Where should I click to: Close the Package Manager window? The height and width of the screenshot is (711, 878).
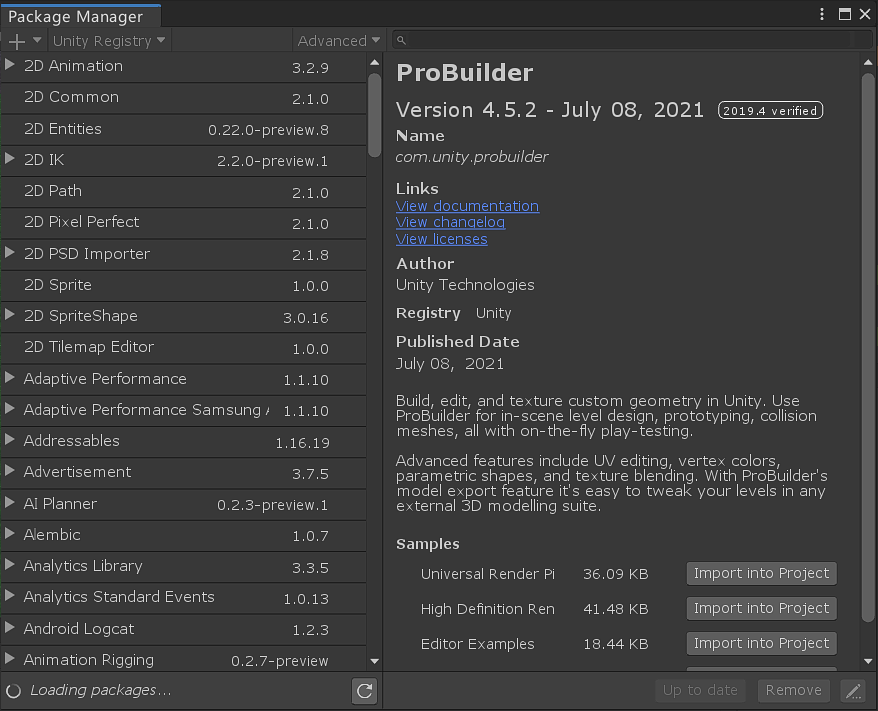[x=865, y=14]
